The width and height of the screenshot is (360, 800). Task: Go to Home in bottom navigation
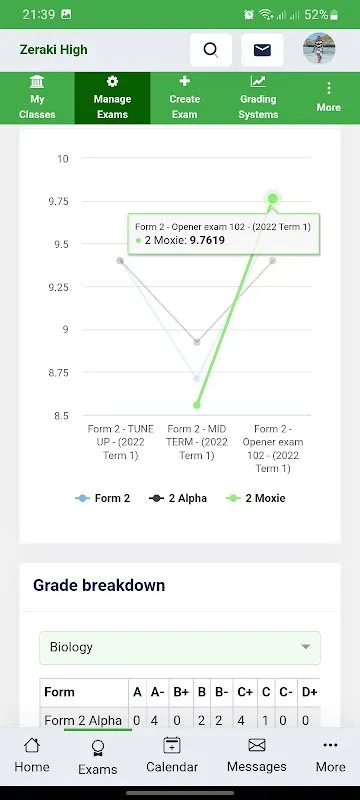(32, 756)
